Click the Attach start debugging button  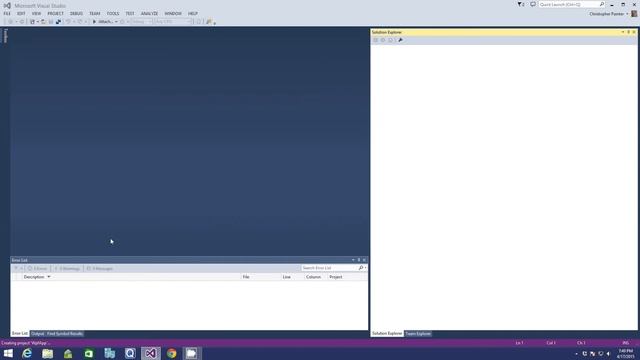[x=103, y=22]
